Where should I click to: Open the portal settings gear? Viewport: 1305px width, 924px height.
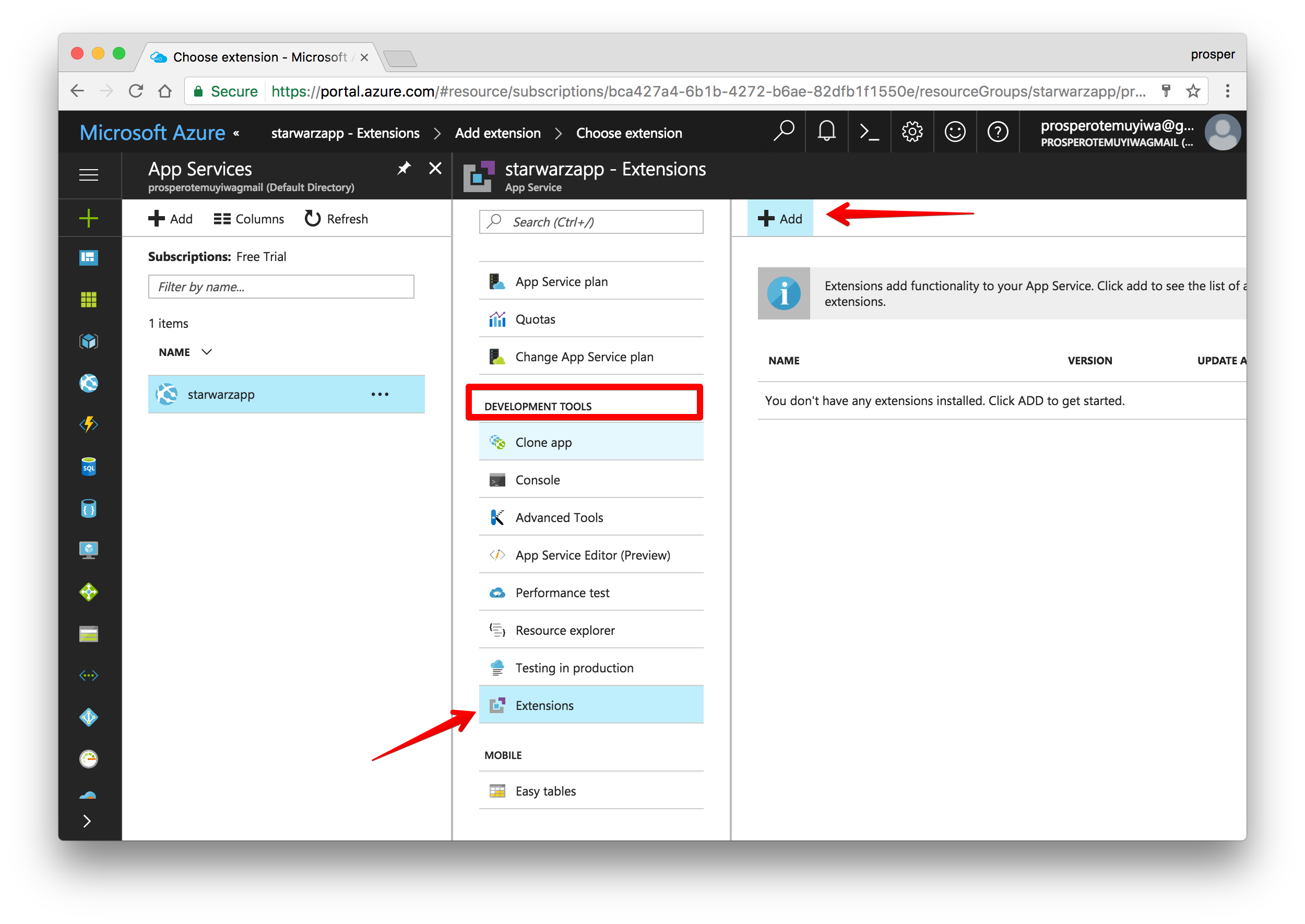click(912, 132)
